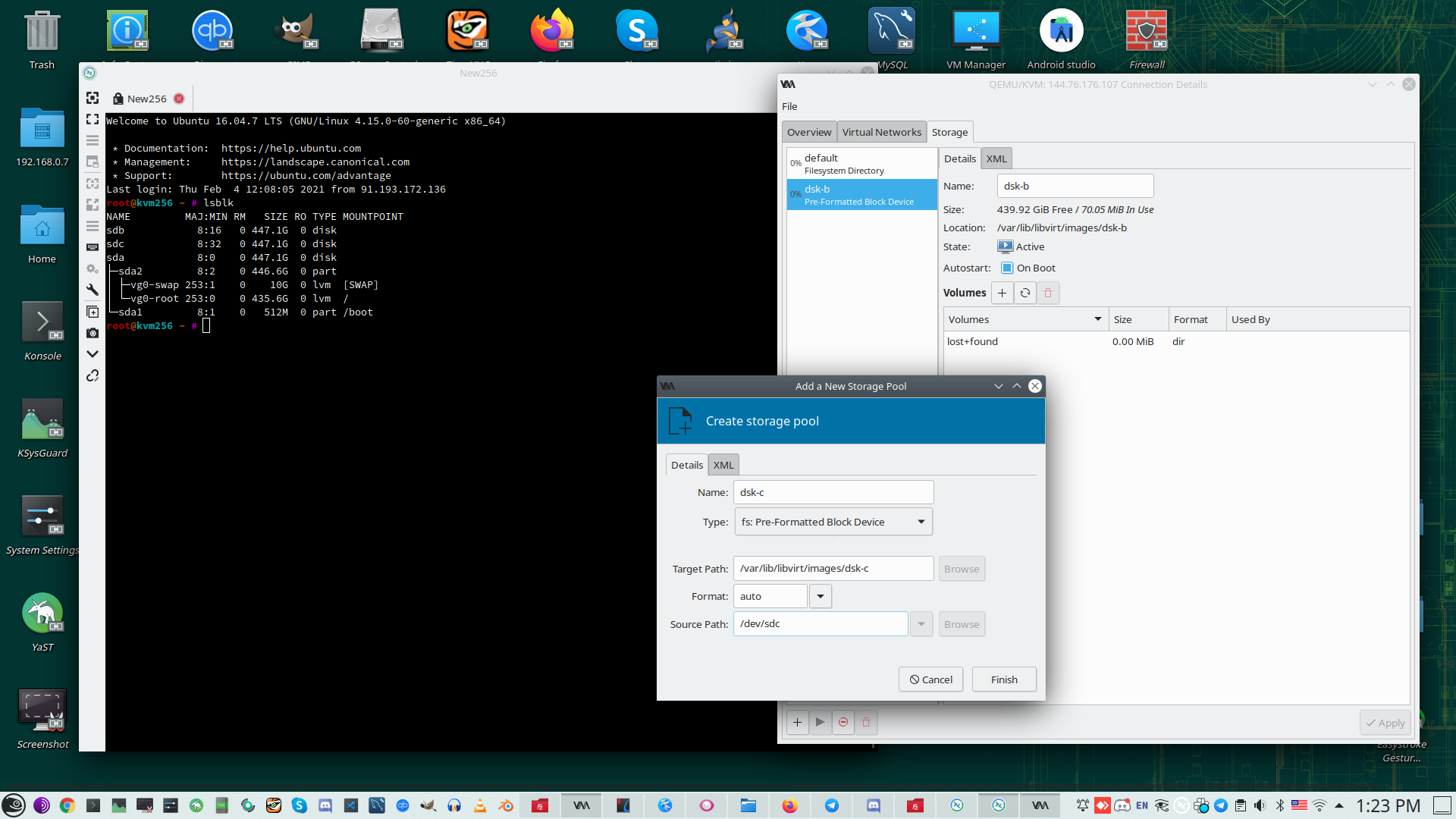Click the Finish button
1456x819 pixels.
pyautogui.click(x=1004, y=679)
